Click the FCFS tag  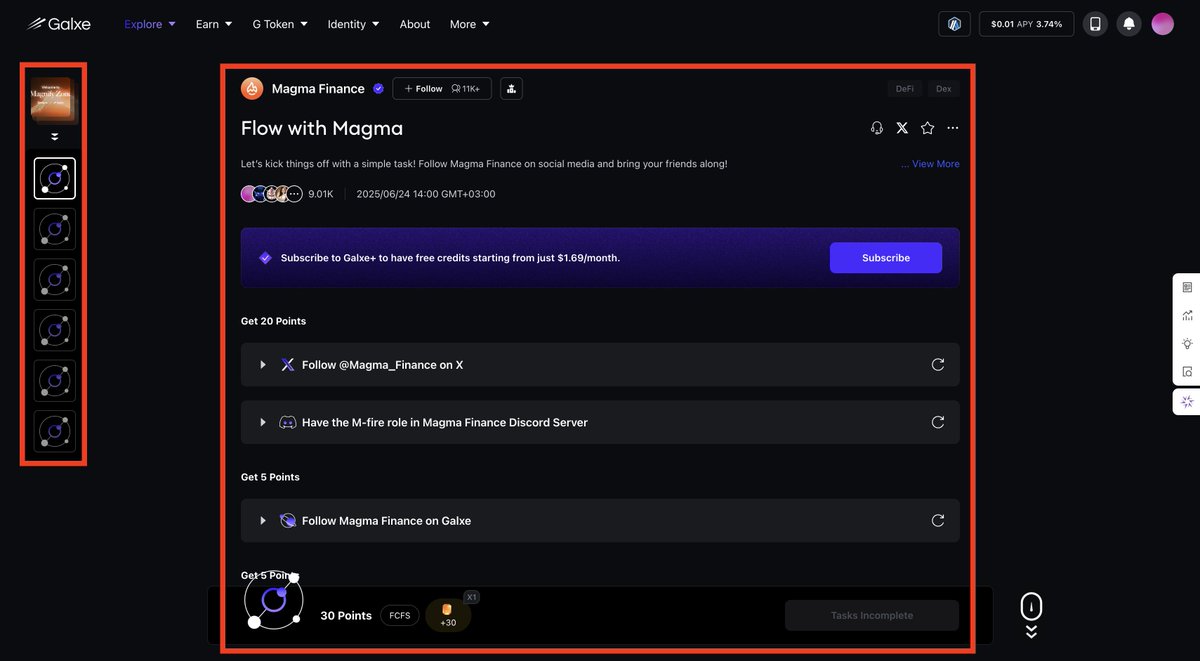point(400,616)
